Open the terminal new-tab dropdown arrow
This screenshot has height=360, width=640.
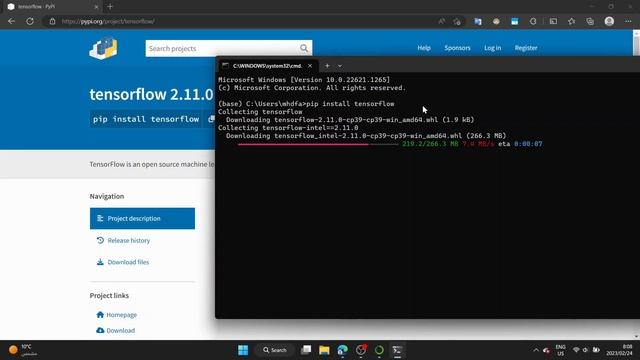pos(340,66)
